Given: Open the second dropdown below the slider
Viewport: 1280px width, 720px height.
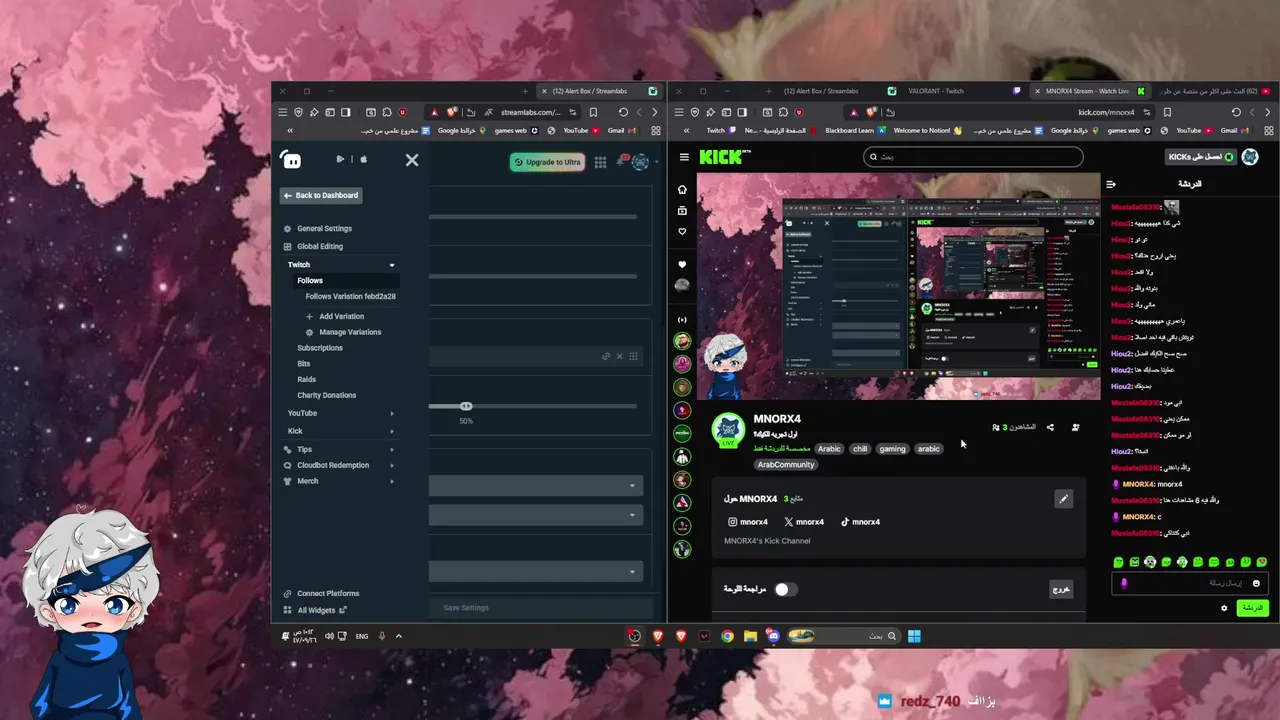Looking at the screenshot, I should click(x=534, y=515).
